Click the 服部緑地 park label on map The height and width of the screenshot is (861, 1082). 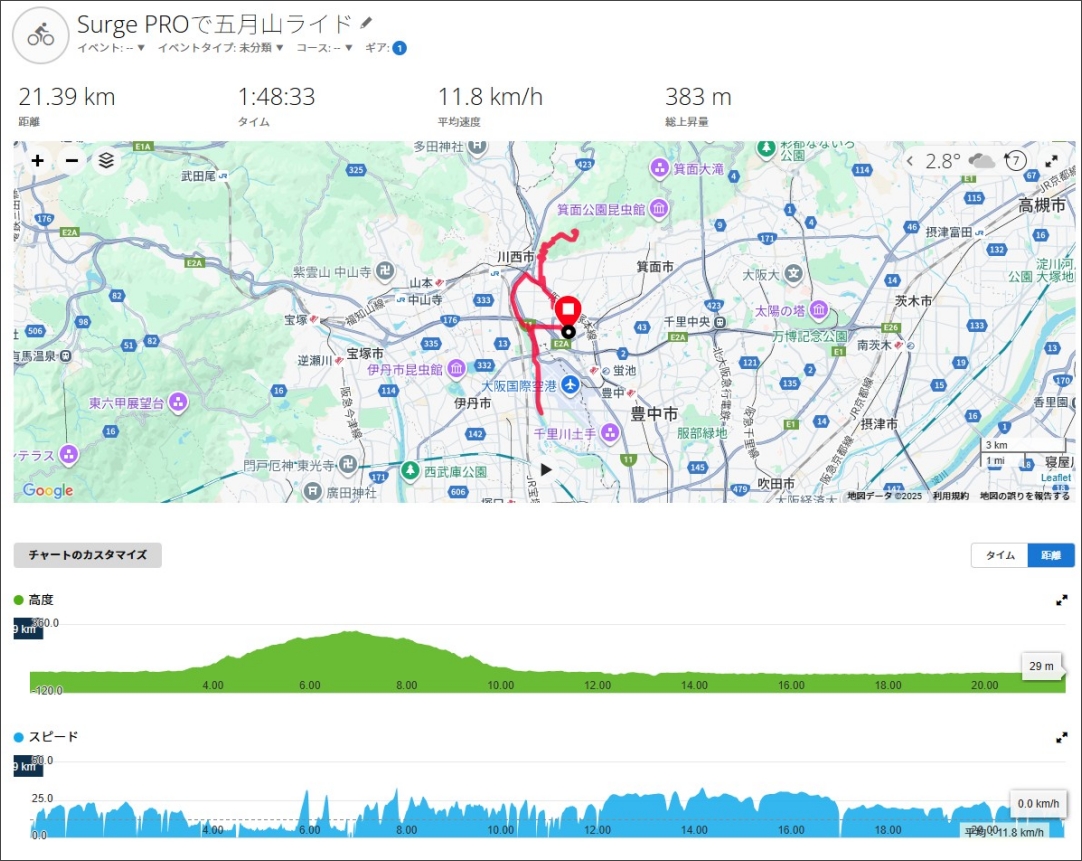(702, 433)
